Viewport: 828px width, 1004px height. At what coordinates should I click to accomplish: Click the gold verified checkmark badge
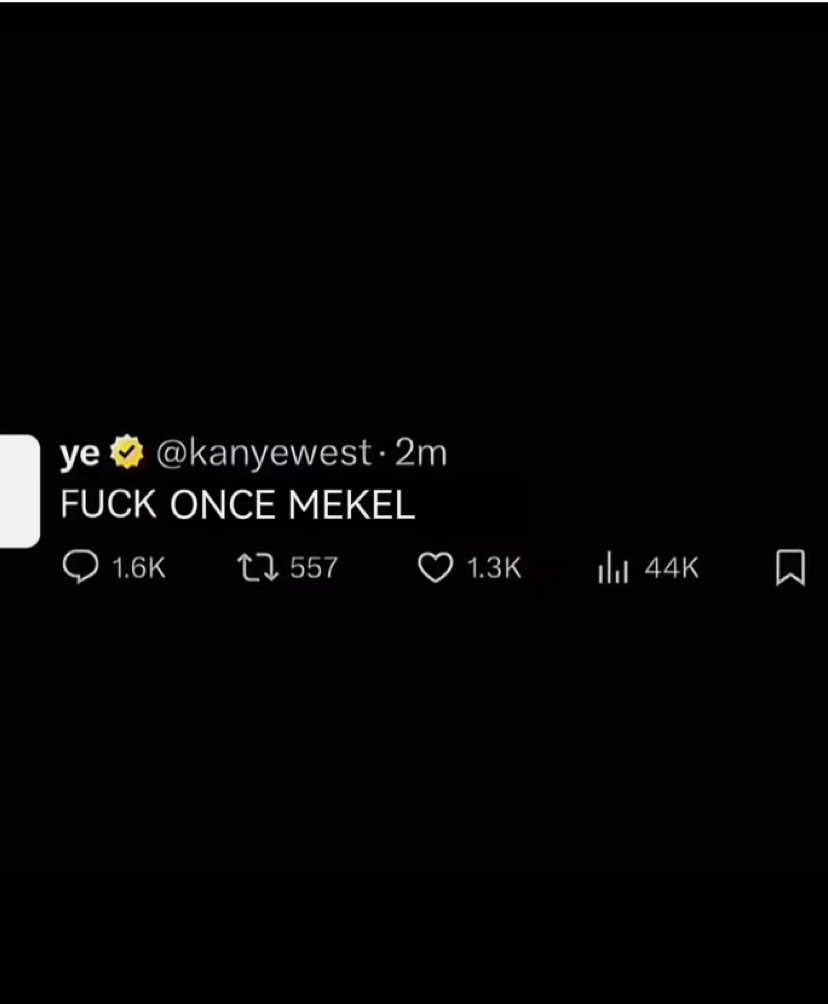(x=127, y=451)
